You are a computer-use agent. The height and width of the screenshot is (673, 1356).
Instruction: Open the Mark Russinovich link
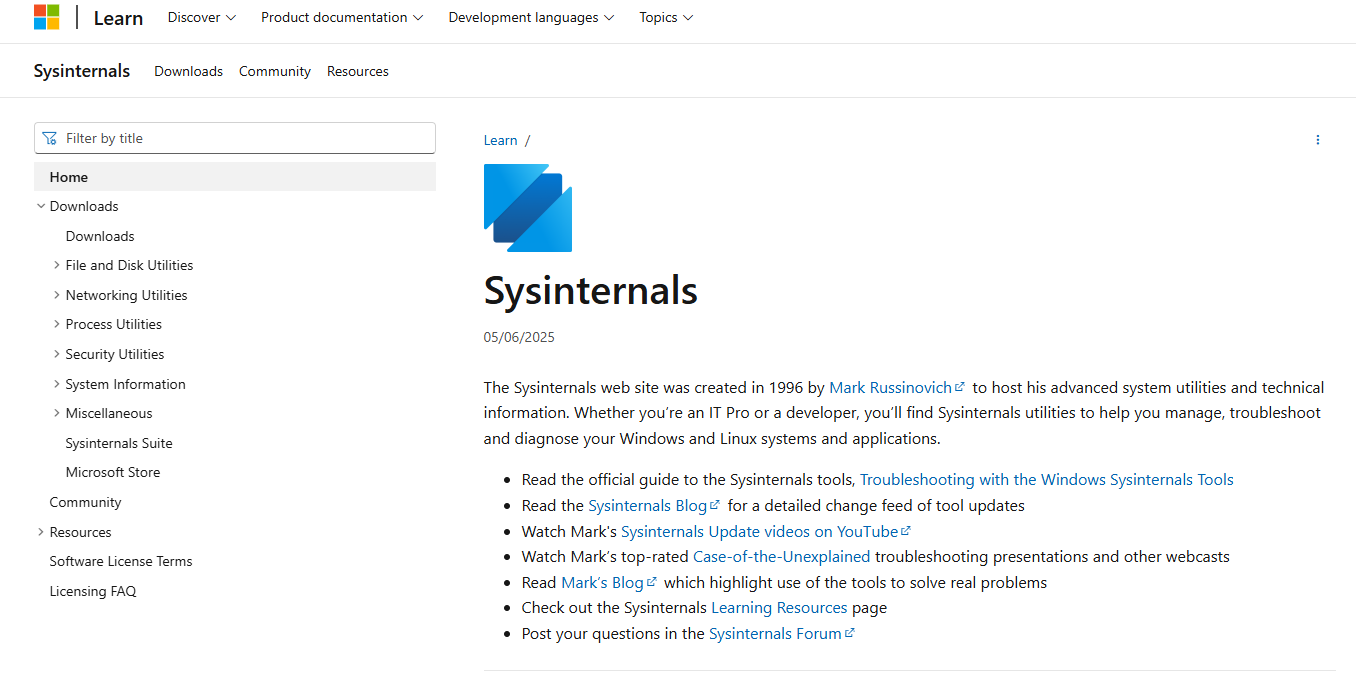pyautogui.click(x=897, y=387)
